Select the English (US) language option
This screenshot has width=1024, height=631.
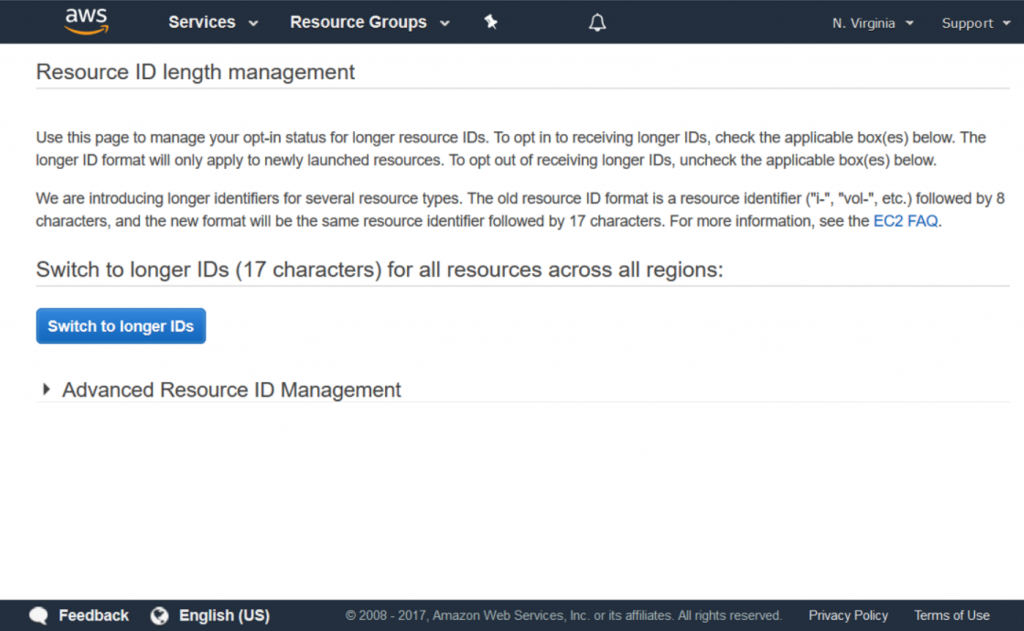[x=224, y=615]
